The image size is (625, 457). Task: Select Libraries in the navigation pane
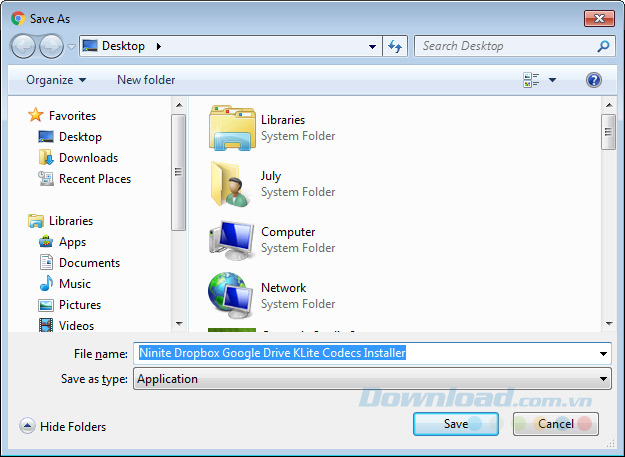tap(71, 221)
